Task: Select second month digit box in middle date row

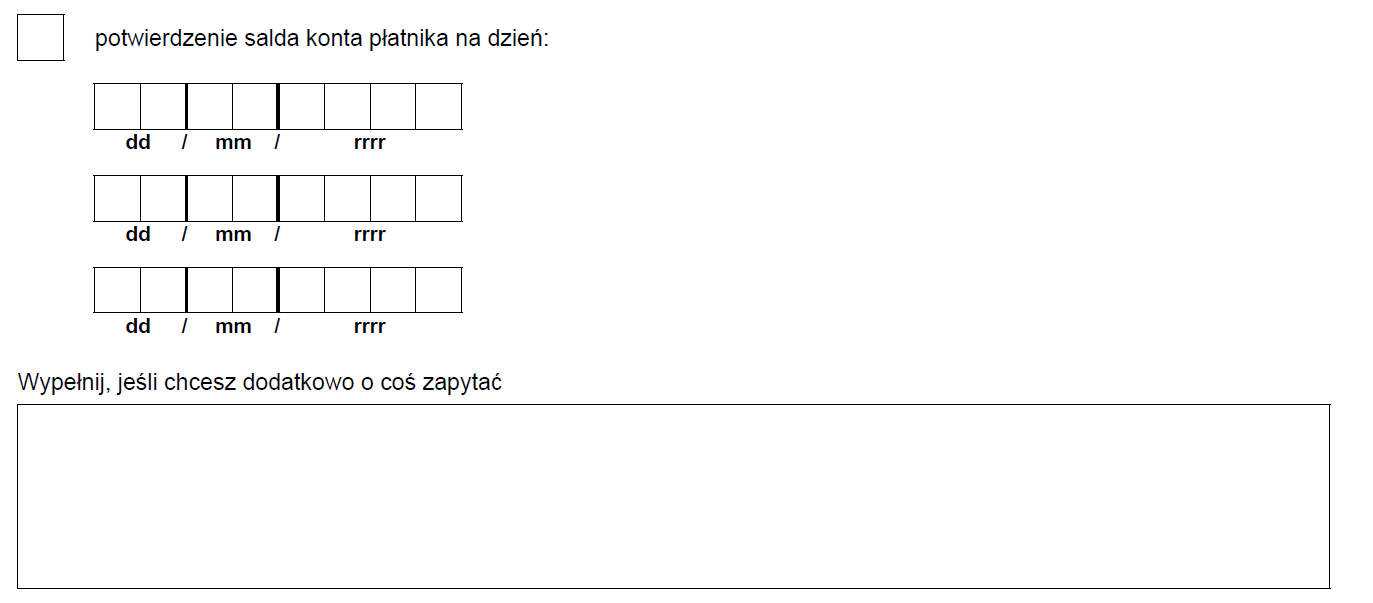Action: click(255, 198)
